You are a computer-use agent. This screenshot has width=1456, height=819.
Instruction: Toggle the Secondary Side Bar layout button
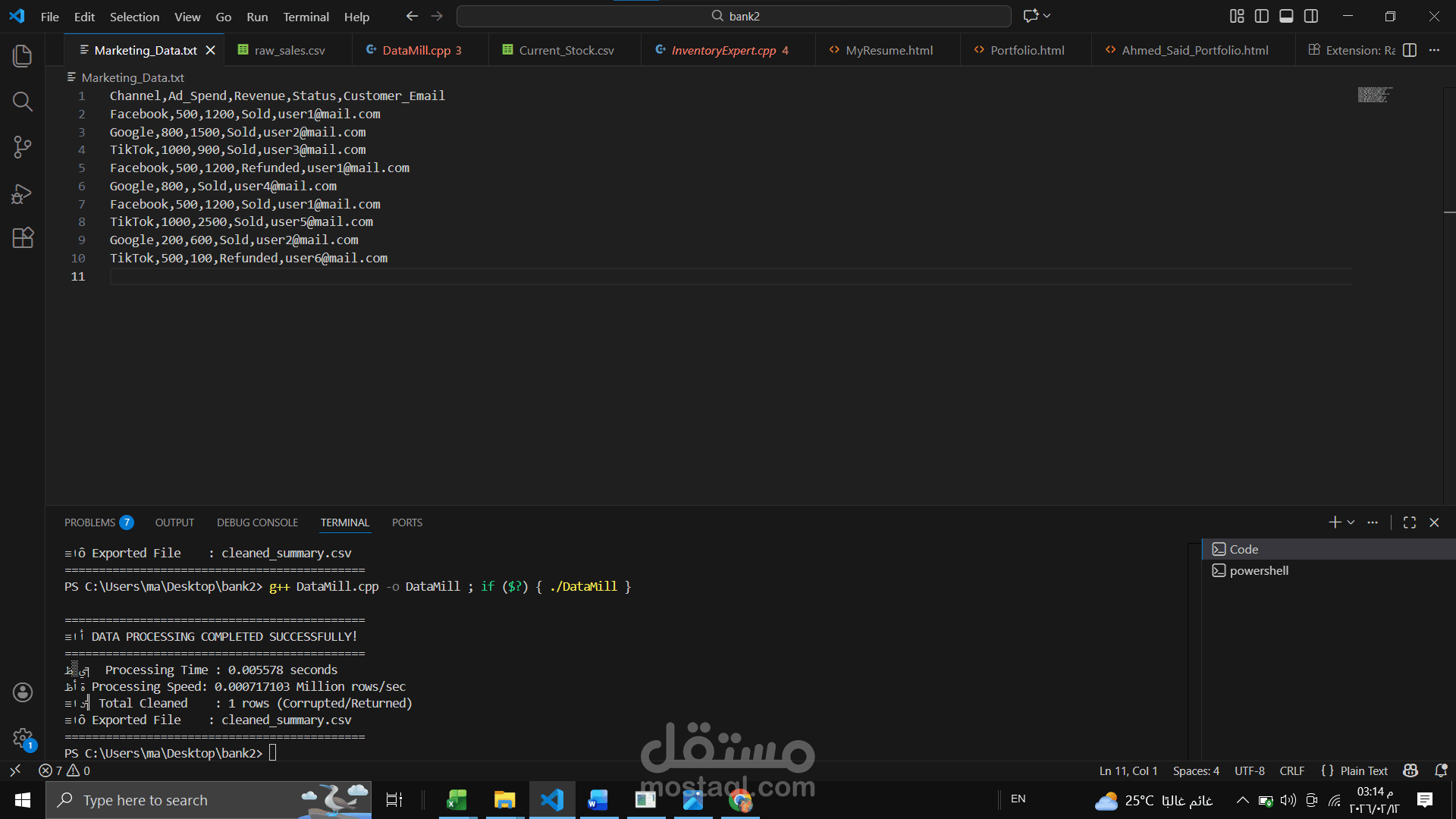pos(1311,16)
